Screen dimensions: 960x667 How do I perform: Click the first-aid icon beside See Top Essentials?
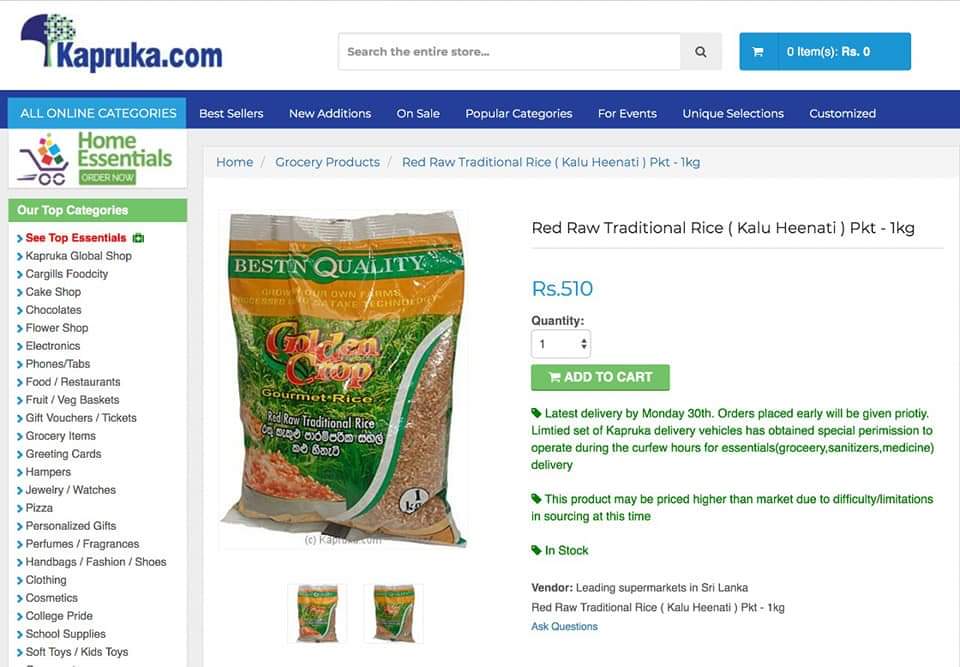click(138, 238)
